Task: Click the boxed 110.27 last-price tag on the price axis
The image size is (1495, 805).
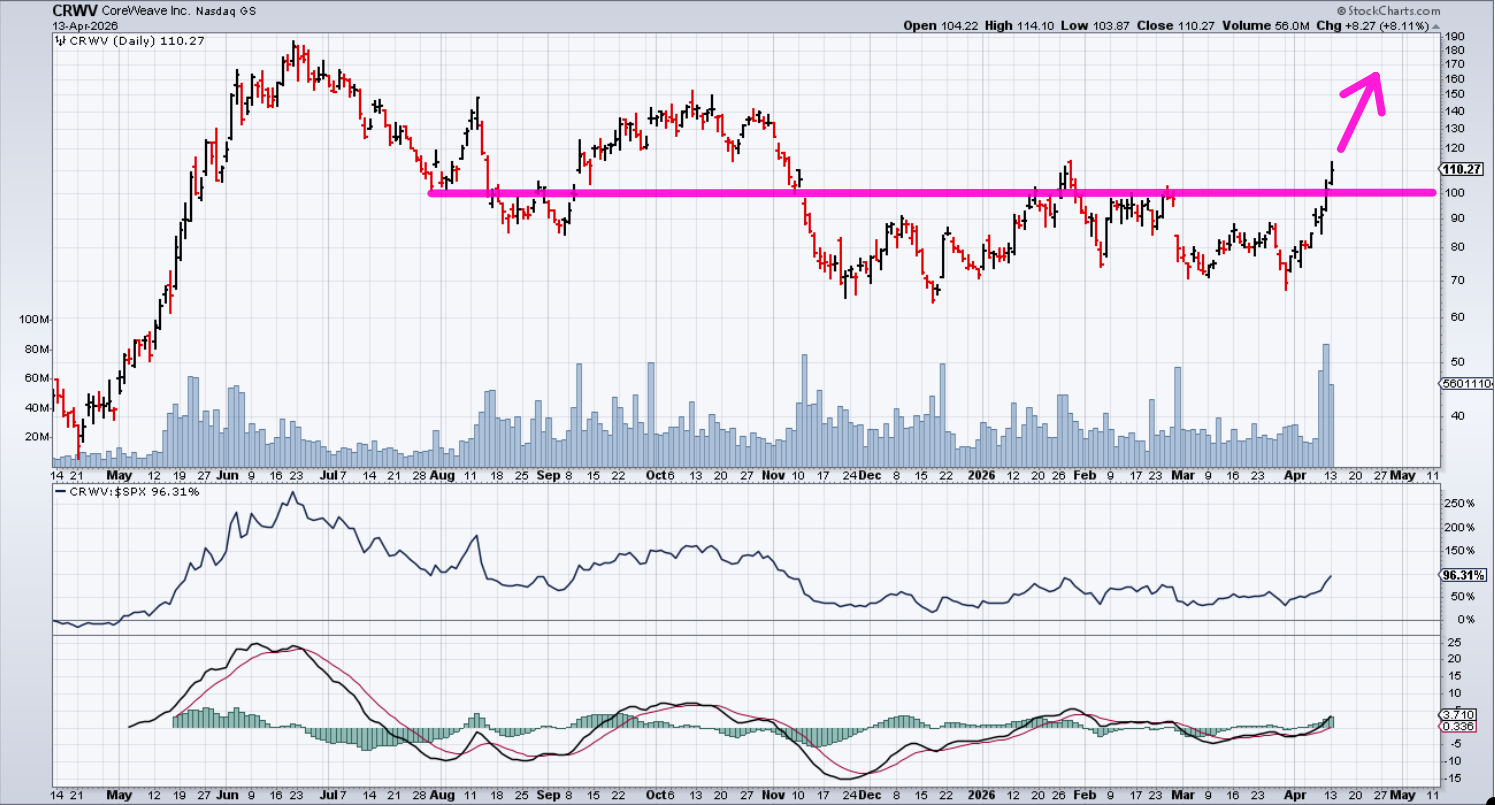Action: pyautogui.click(x=1461, y=170)
